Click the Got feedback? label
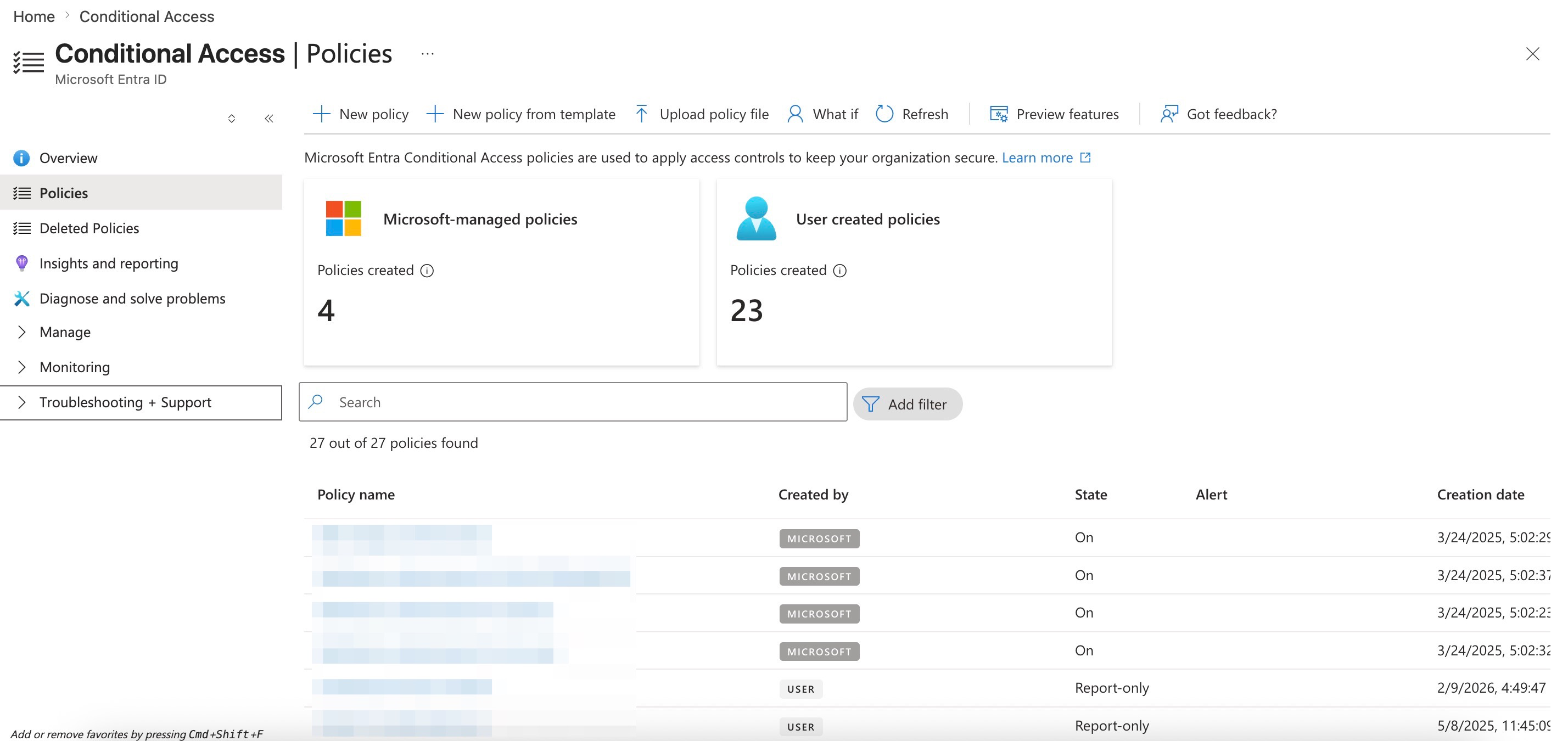 [x=1231, y=114]
